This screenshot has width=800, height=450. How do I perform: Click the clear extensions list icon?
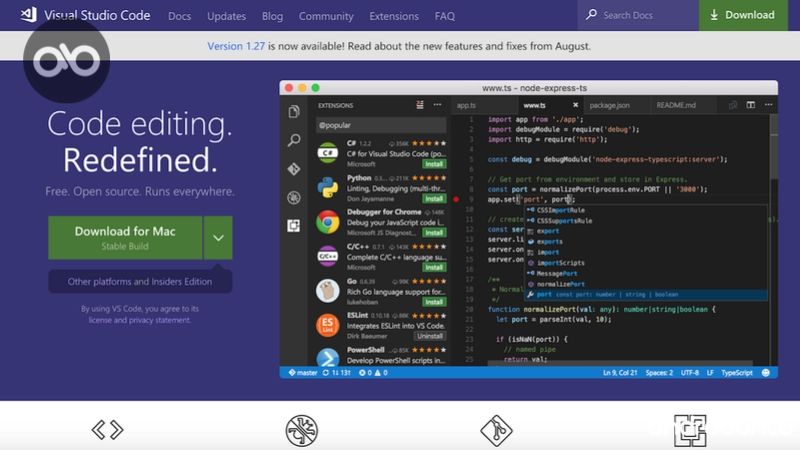(420, 105)
